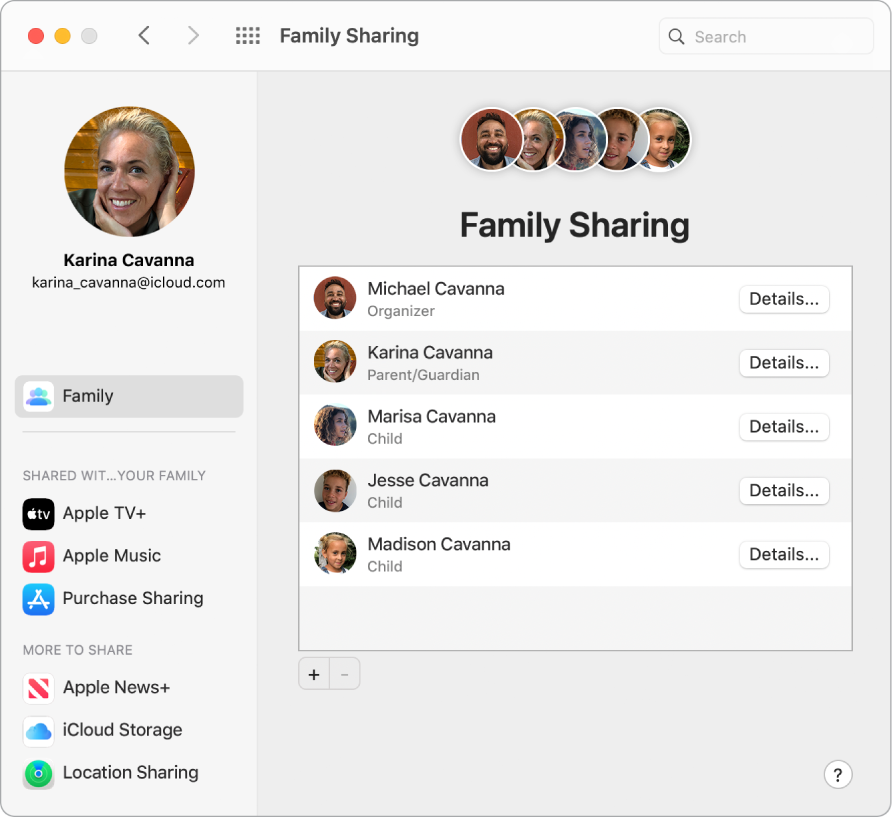The image size is (894, 817).
Task: Show all preferences grid icon
Action: point(248,35)
